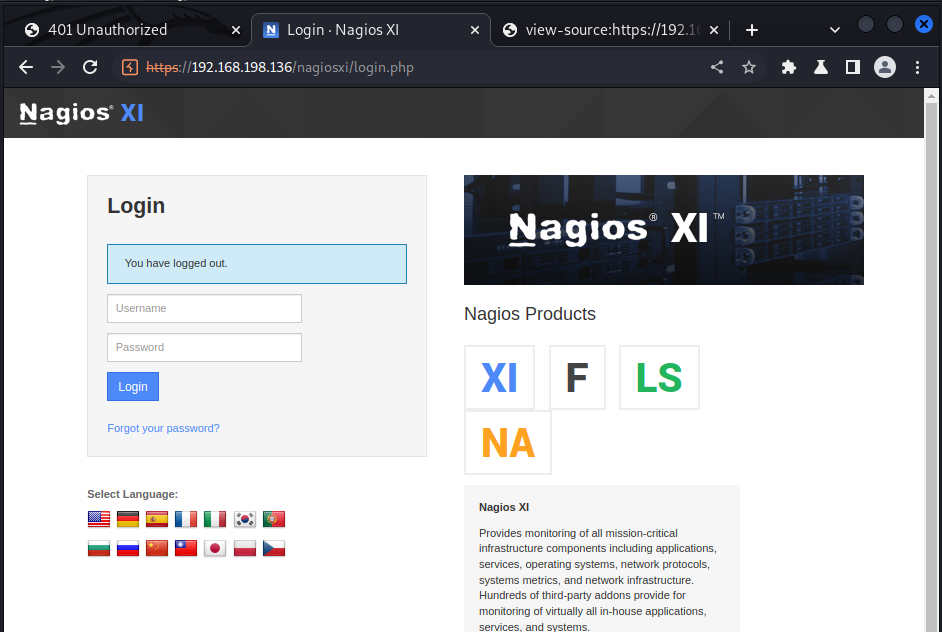
Task: Click the 'Select Language:' label
Action: click(x=133, y=494)
